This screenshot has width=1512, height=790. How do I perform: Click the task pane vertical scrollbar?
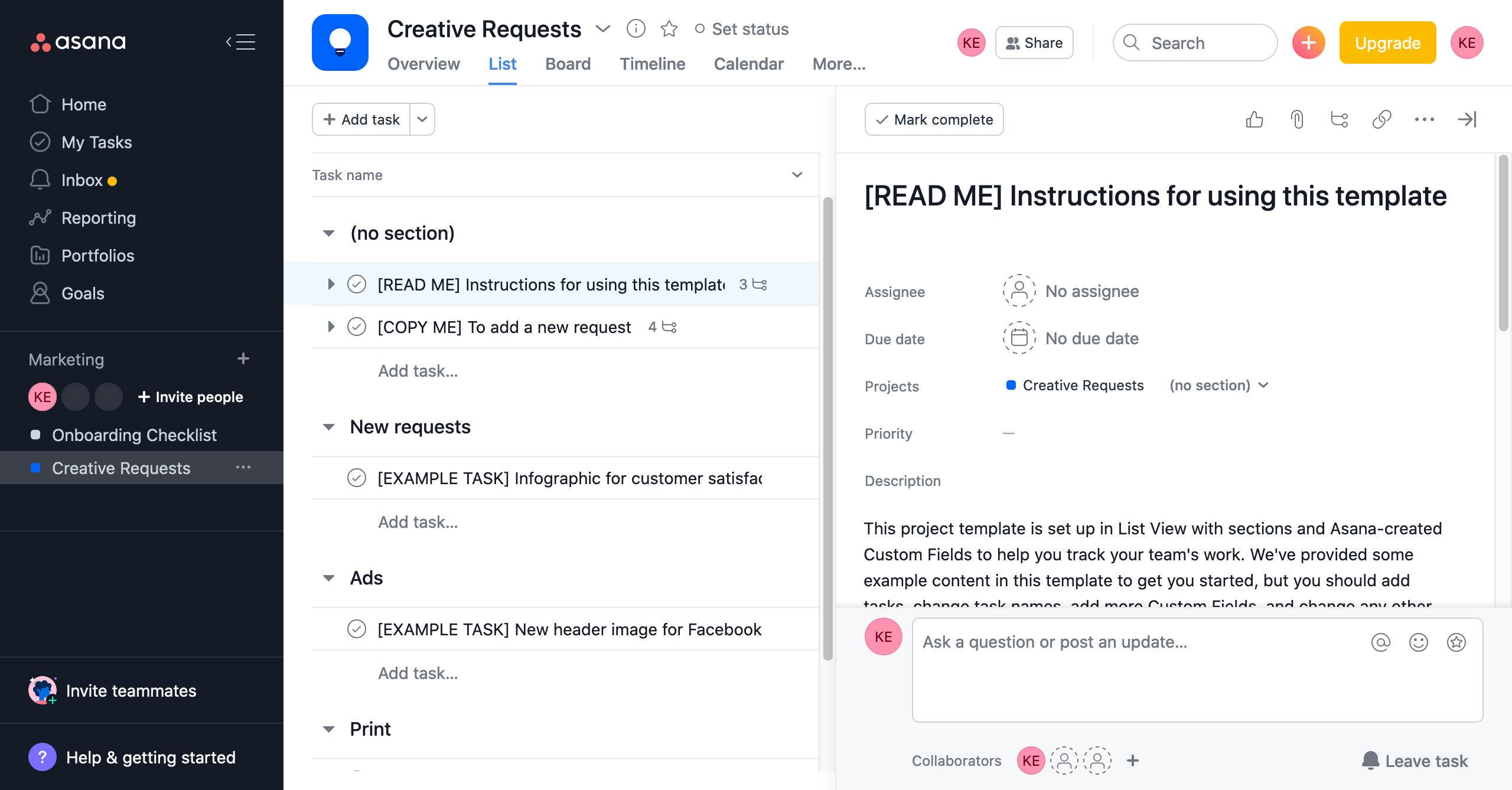1503,242
